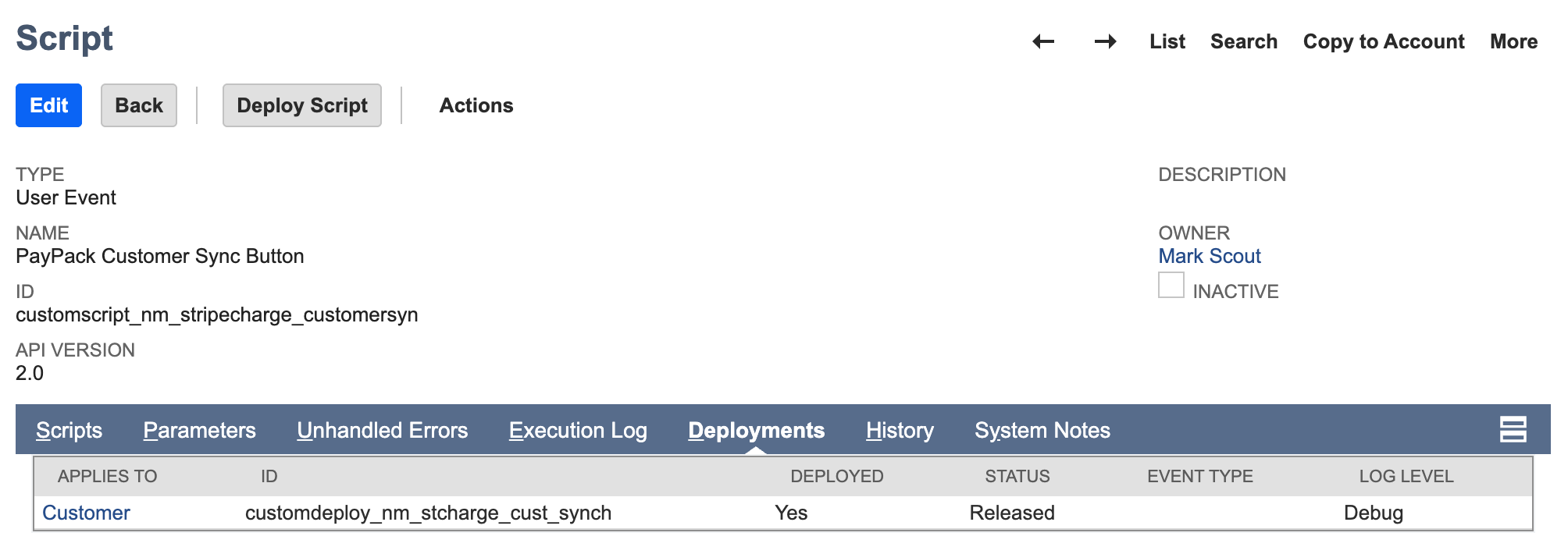1568x554 pixels.
Task: Switch to the History tab
Action: pos(899,430)
